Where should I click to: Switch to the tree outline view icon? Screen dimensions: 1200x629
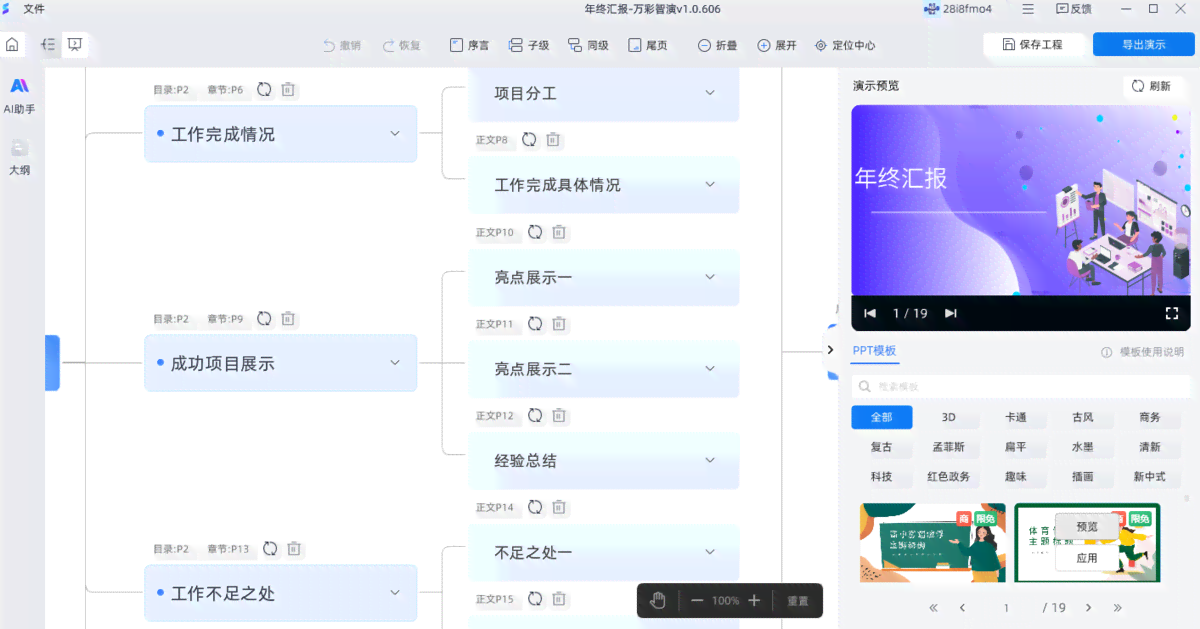(x=48, y=45)
